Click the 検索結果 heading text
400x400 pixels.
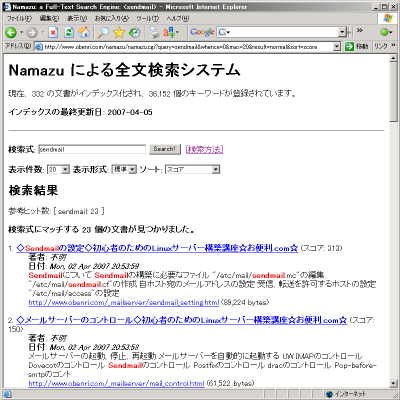coord(33,190)
